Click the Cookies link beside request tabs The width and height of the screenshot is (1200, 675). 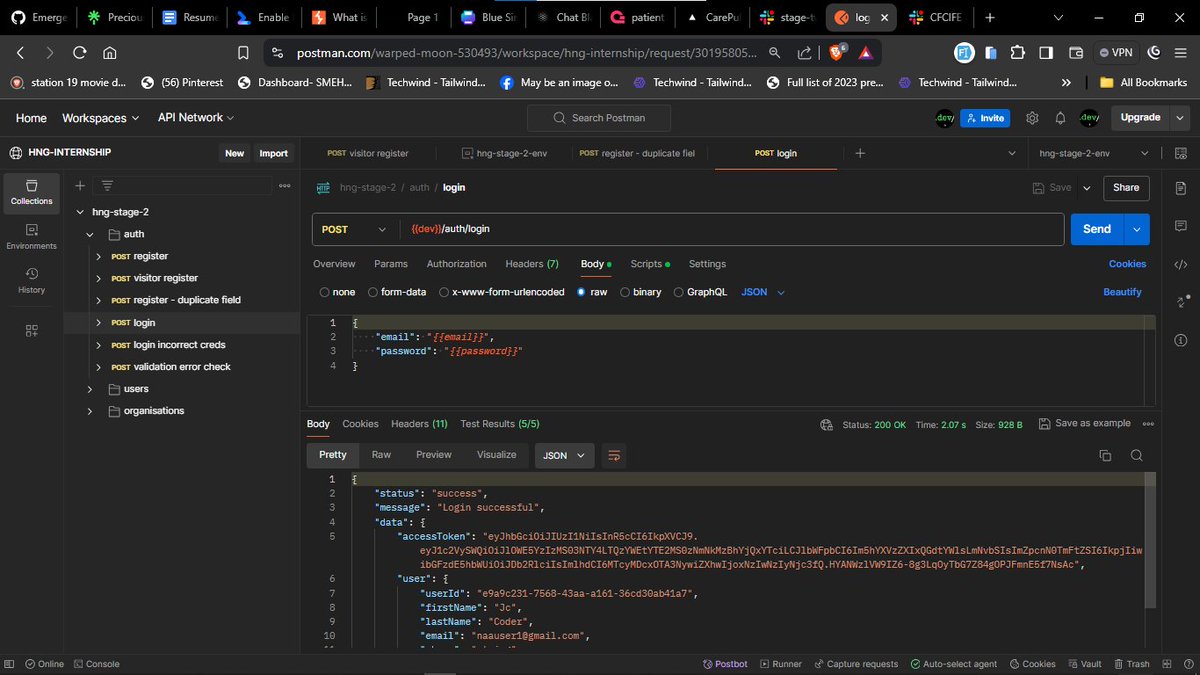tap(1127, 264)
